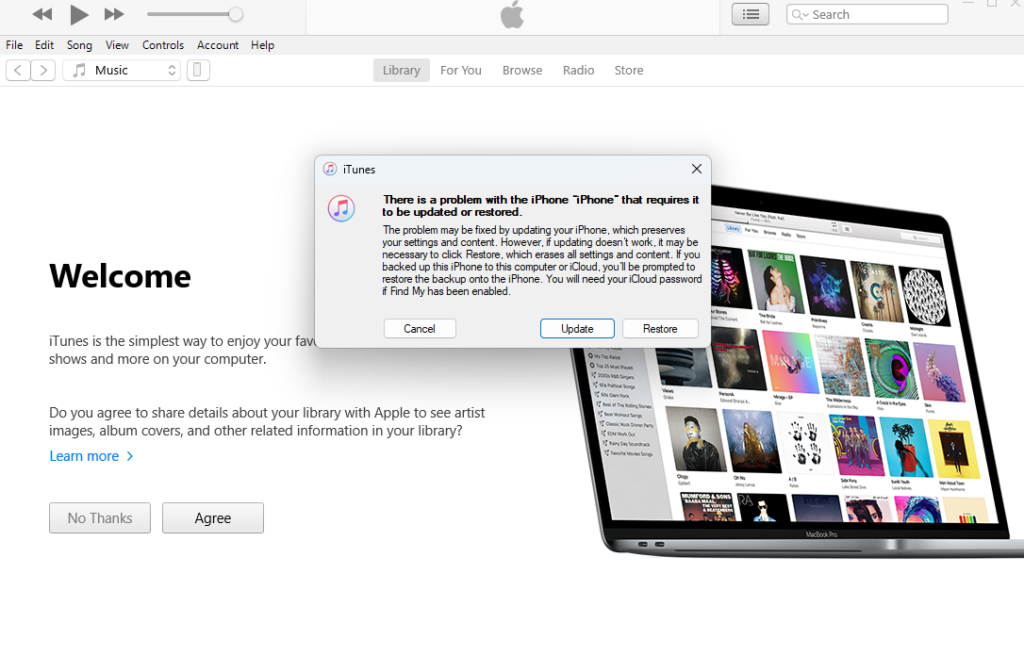Switch to the For You tab
Image resolution: width=1024 pixels, height=672 pixels.
(460, 70)
